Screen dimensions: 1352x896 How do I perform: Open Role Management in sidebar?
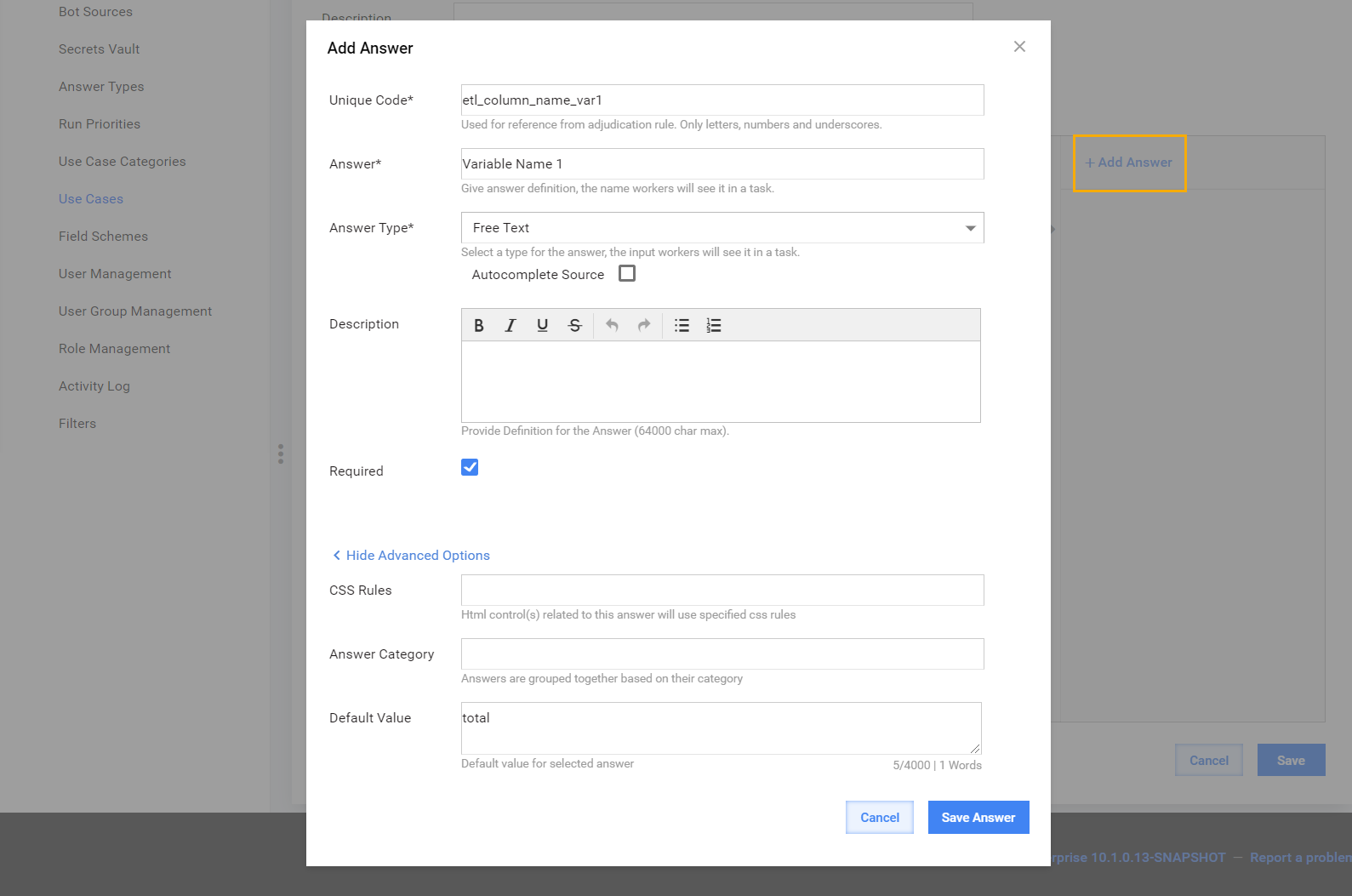[x=114, y=349]
